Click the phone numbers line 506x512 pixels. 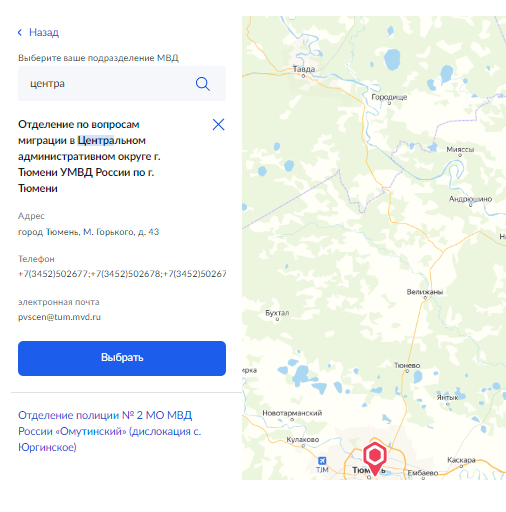(x=122, y=274)
